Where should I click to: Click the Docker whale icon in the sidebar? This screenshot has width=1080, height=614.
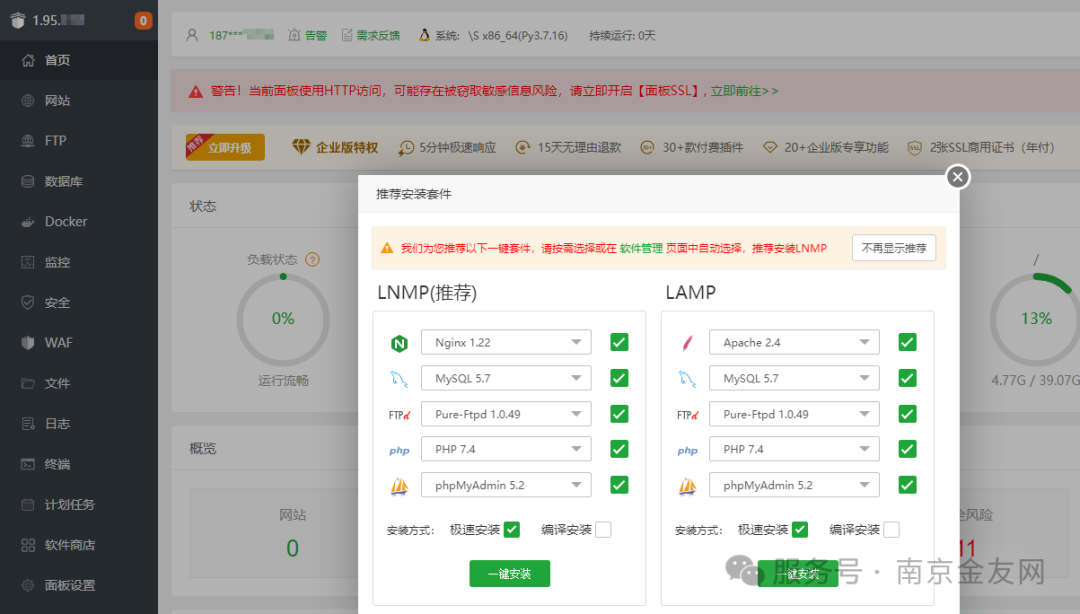28,222
